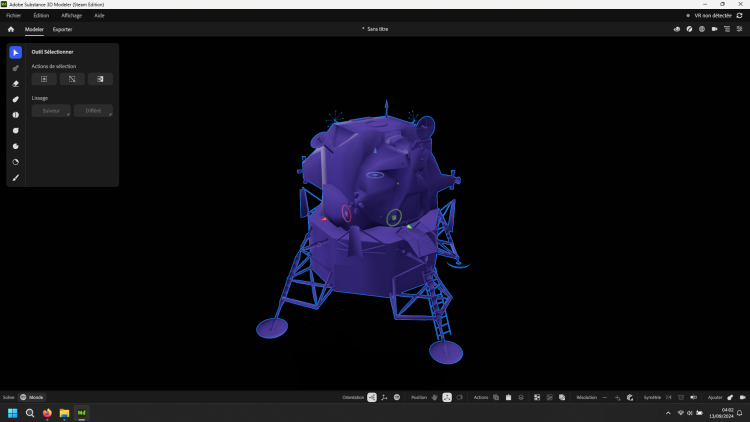Expand the Sauveur lissage dropdown

tap(51, 111)
